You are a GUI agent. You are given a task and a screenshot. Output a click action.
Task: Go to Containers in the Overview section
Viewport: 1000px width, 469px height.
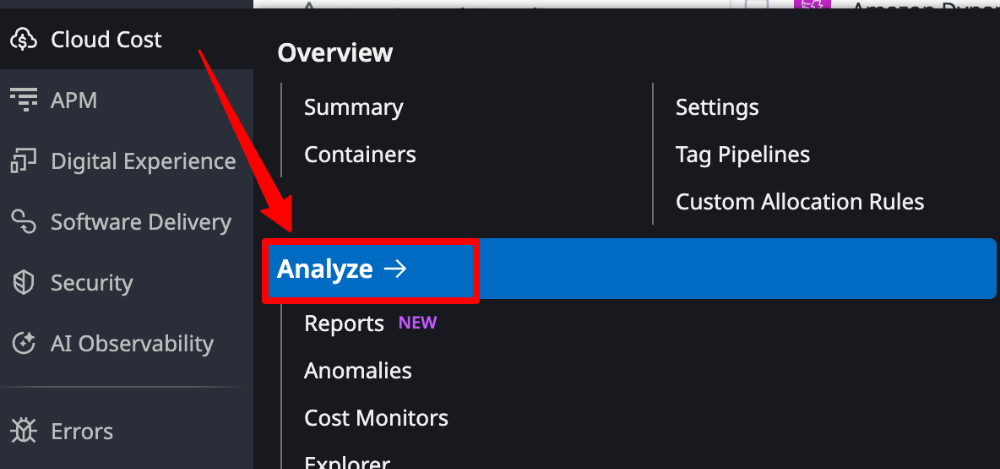coord(359,155)
